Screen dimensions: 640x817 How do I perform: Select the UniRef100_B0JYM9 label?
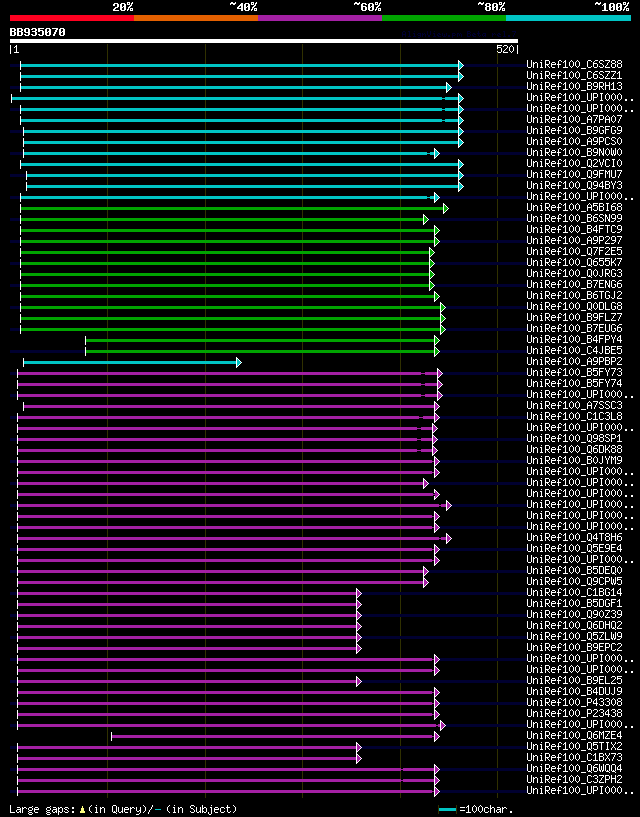574,460
